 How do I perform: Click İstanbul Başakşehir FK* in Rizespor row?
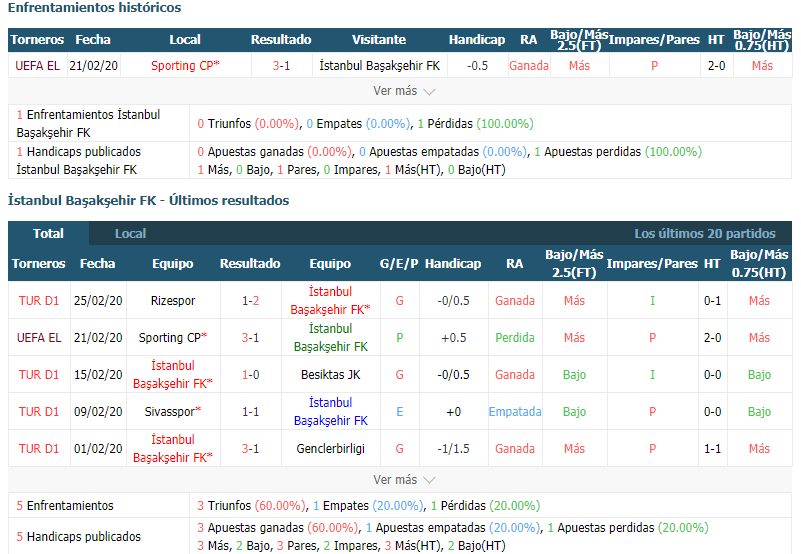pyautogui.click(x=331, y=301)
